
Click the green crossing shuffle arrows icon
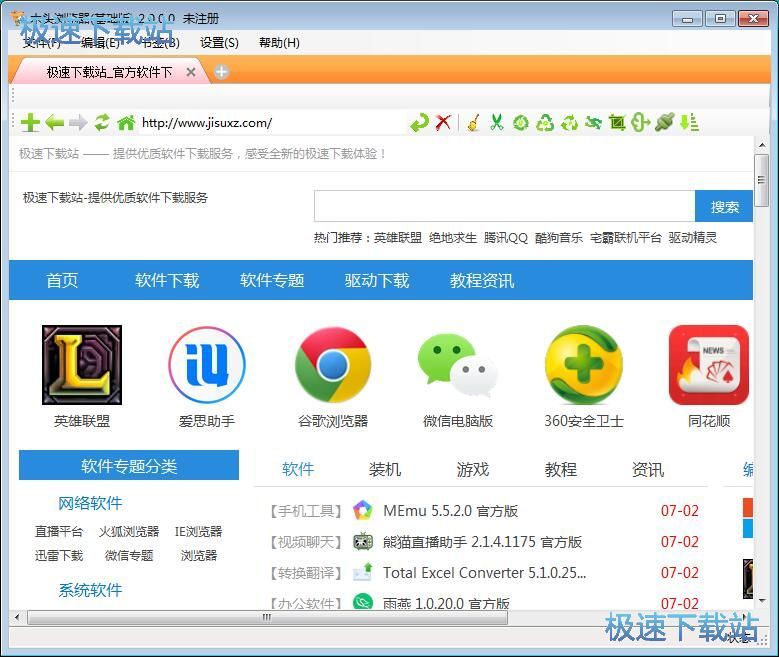pos(593,122)
